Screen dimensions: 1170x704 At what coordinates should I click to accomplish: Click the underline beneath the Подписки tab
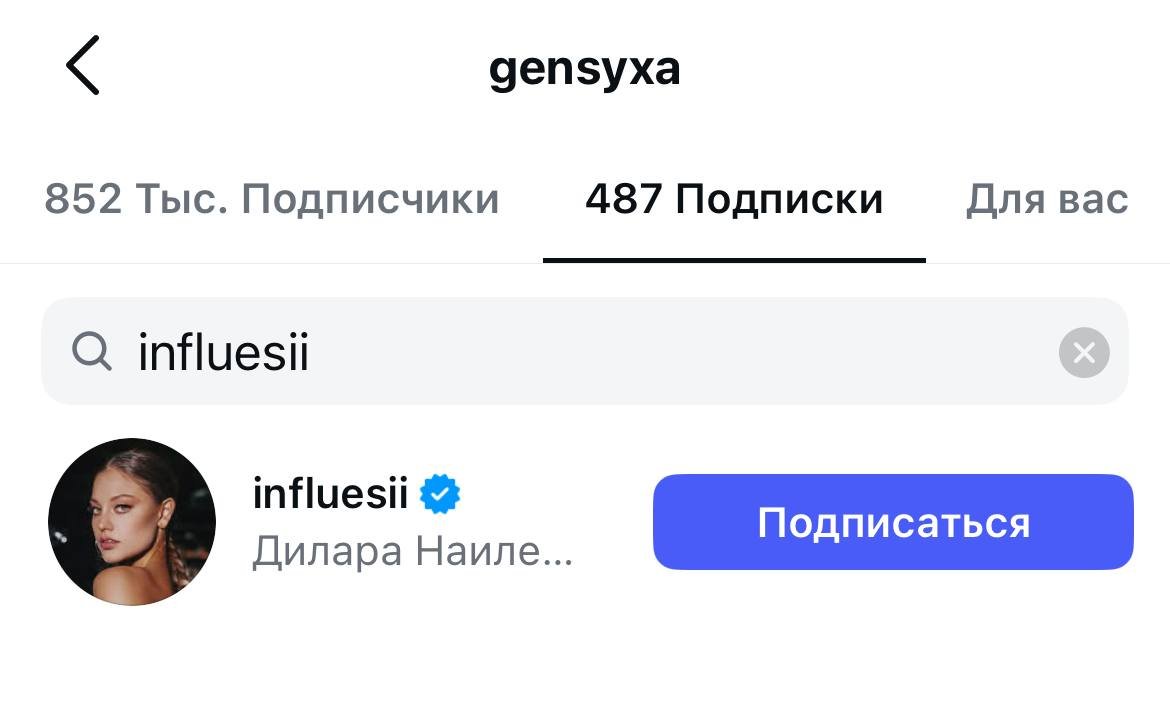pyautogui.click(x=734, y=260)
